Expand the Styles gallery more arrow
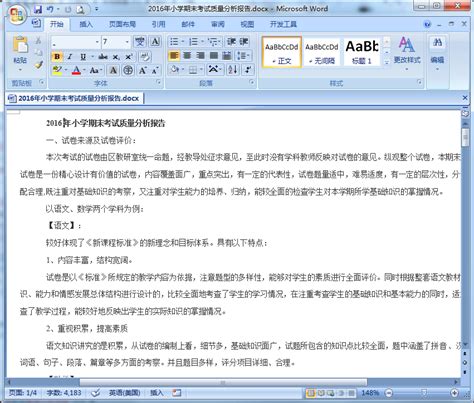The width and height of the screenshot is (474, 403). coord(387,62)
